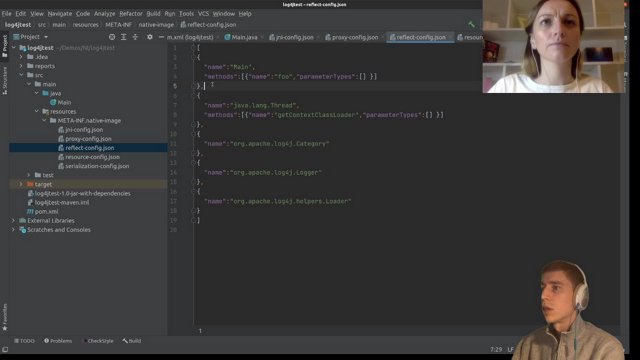Open pom.xml in the project tree
The width and height of the screenshot is (640, 360).
click(46, 211)
